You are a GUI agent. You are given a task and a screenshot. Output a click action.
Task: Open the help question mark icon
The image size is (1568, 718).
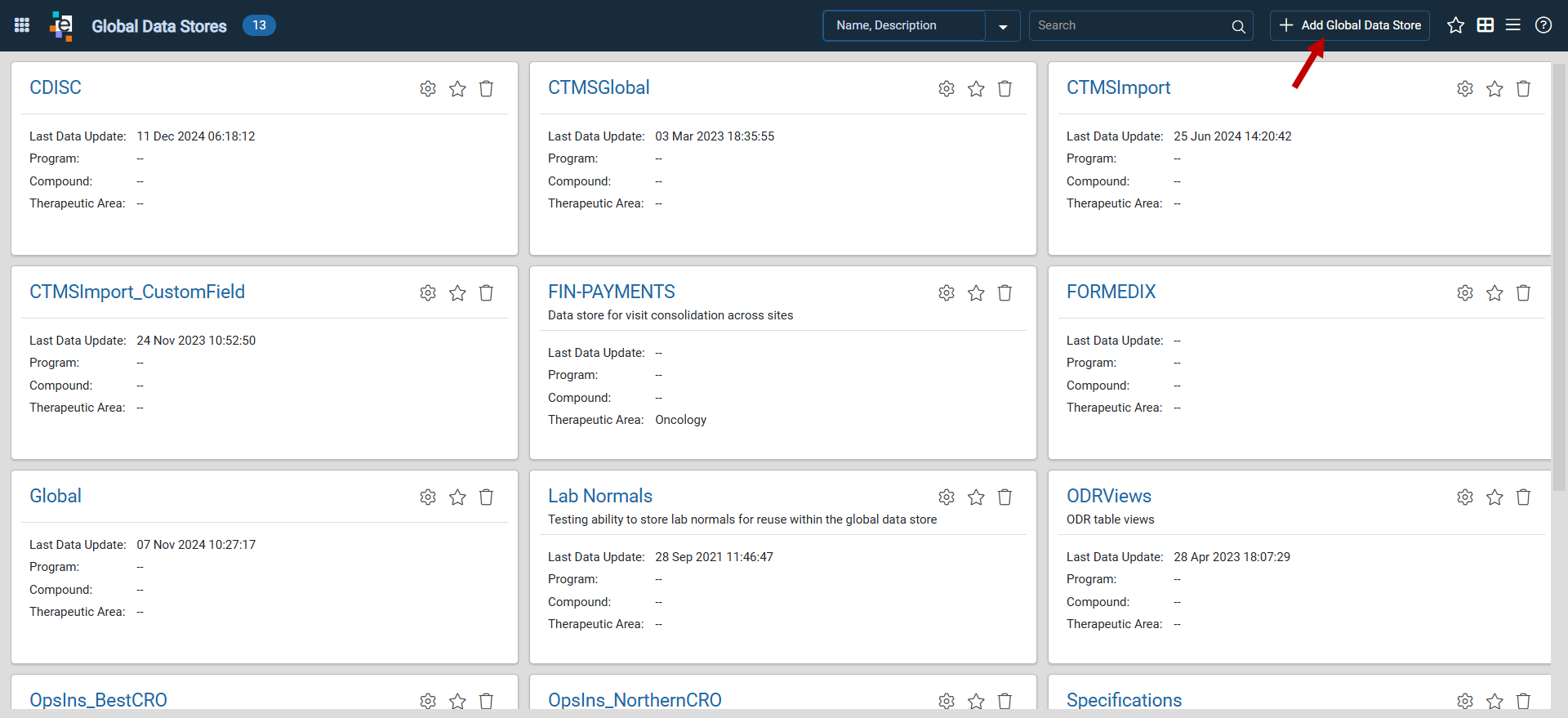tap(1543, 25)
